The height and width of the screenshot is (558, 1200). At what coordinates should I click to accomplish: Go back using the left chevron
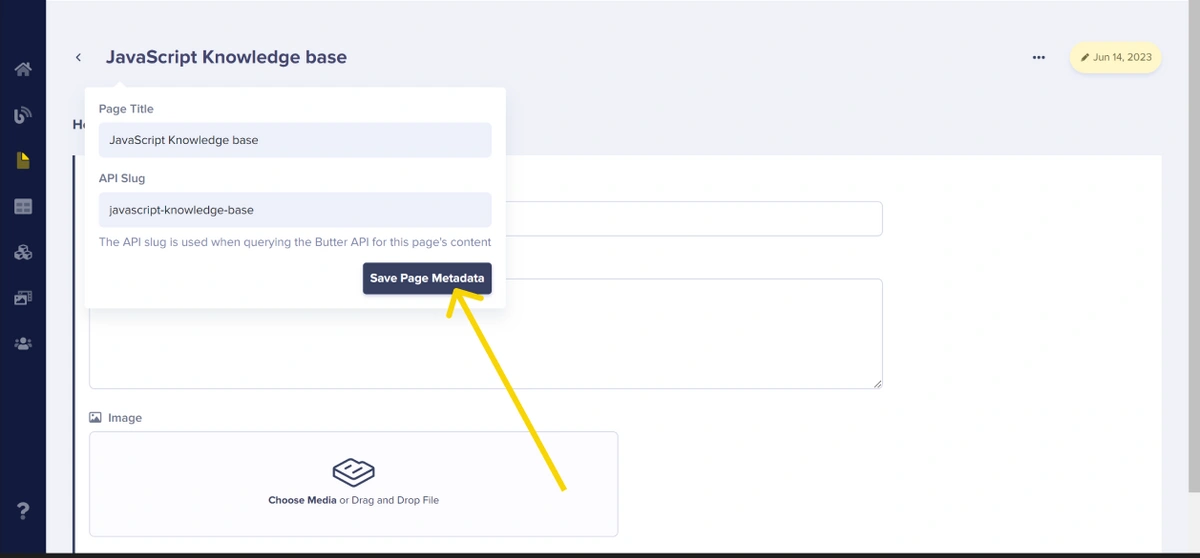click(x=78, y=58)
